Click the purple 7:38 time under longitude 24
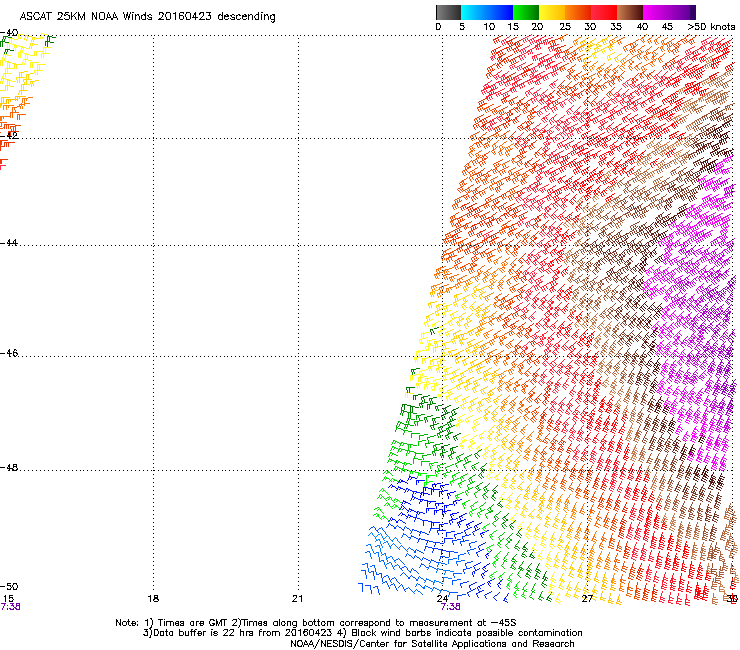The height and width of the screenshot is (650, 740). (450, 607)
